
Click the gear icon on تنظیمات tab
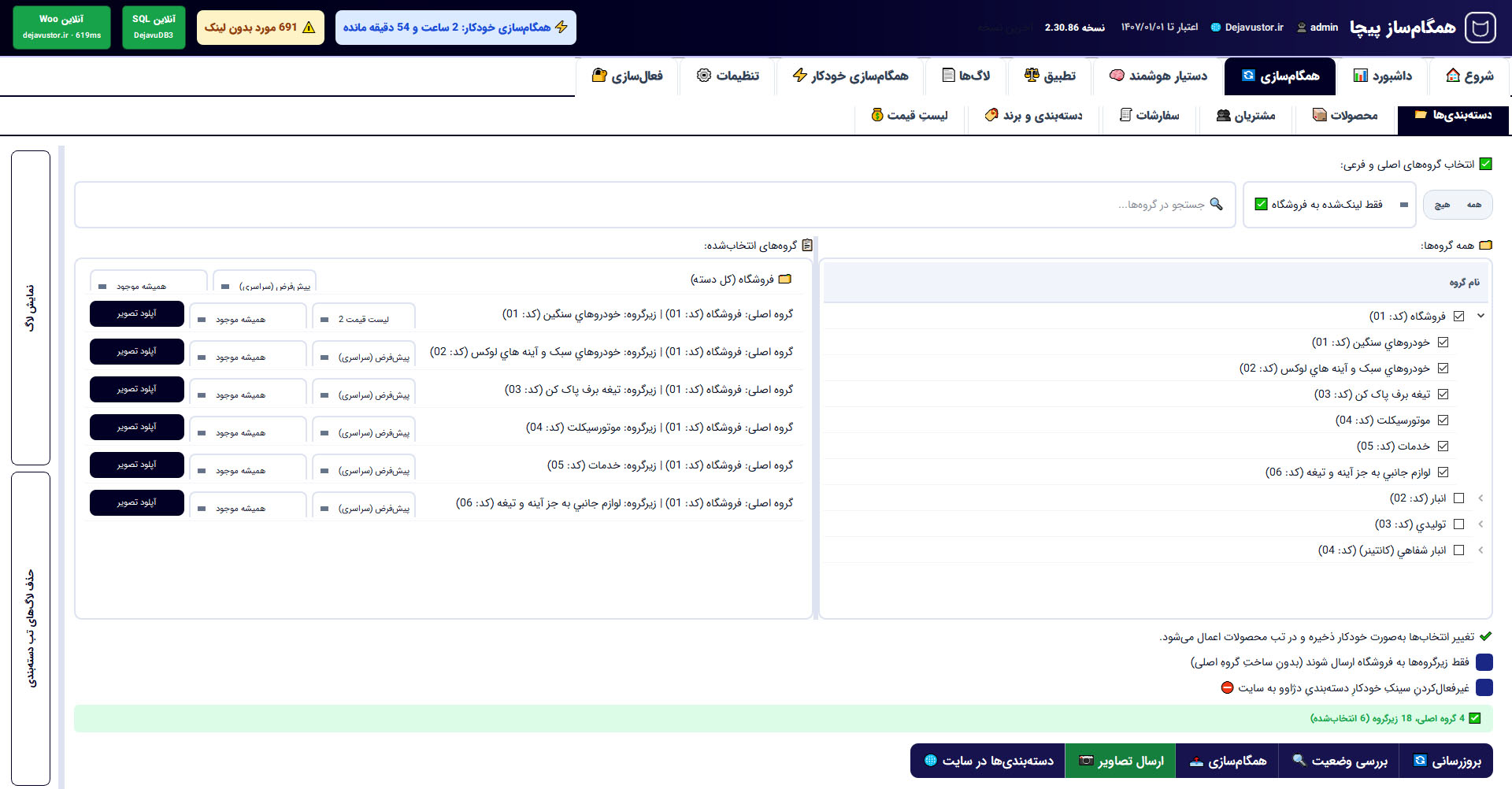(x=704, y=76)
